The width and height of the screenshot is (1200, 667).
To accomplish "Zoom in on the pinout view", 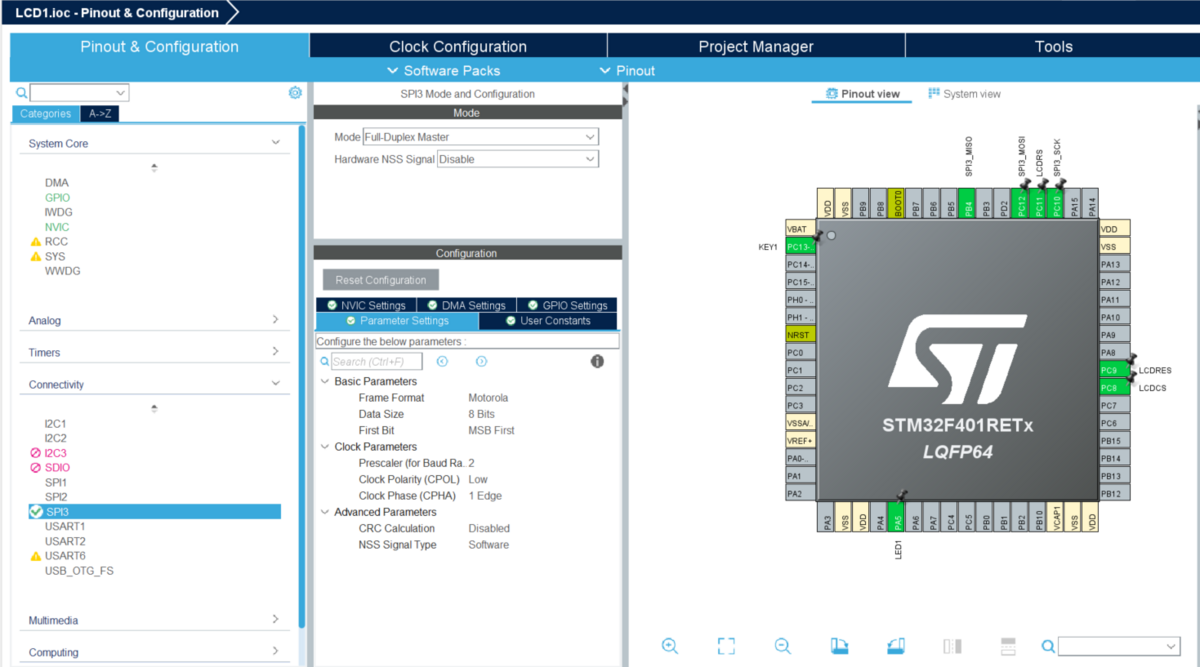I will (x=670, y=646).
